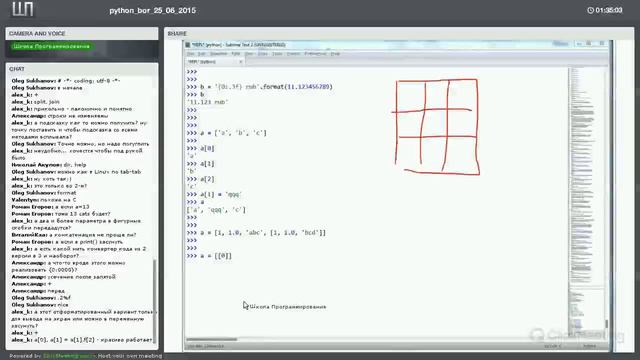The height and width of the screenshot is (360, 640).
Task: Click chat message 'dir, help'
Action: click(x=49, y=165)
